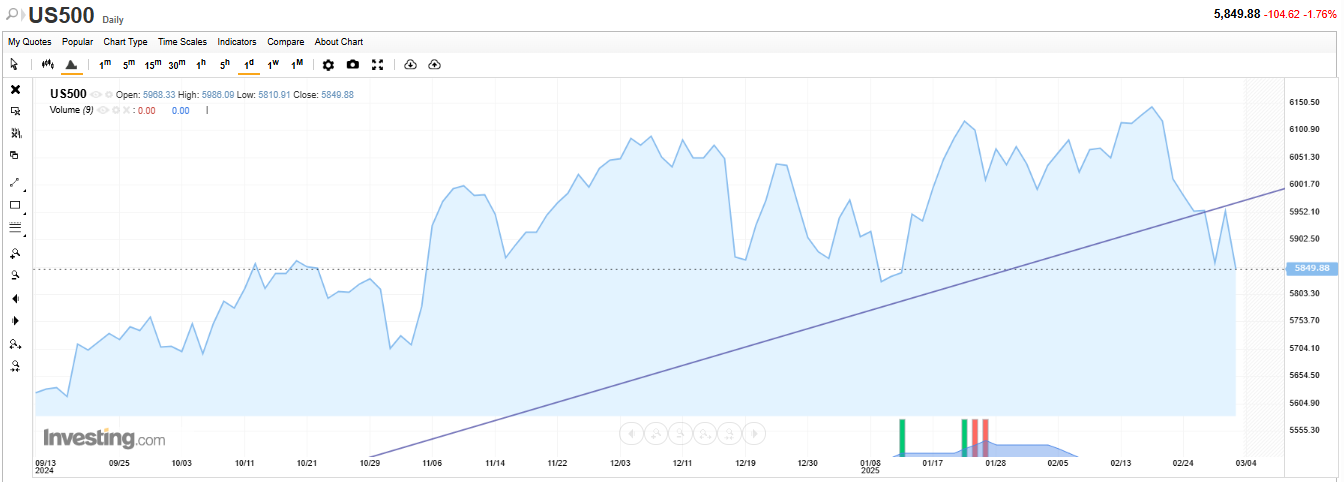Take a chart snapshot with camera icon

click(x=353, y=65)
